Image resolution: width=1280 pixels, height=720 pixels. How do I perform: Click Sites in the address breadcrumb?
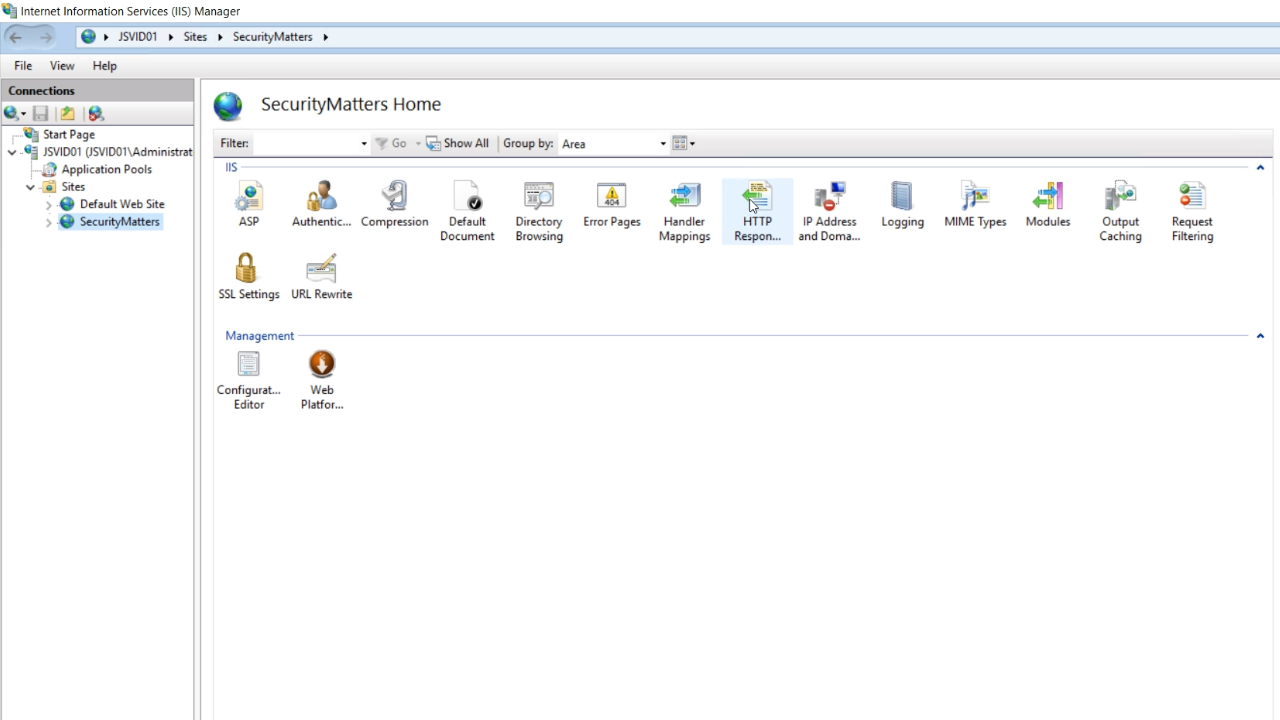pos(195,37)
